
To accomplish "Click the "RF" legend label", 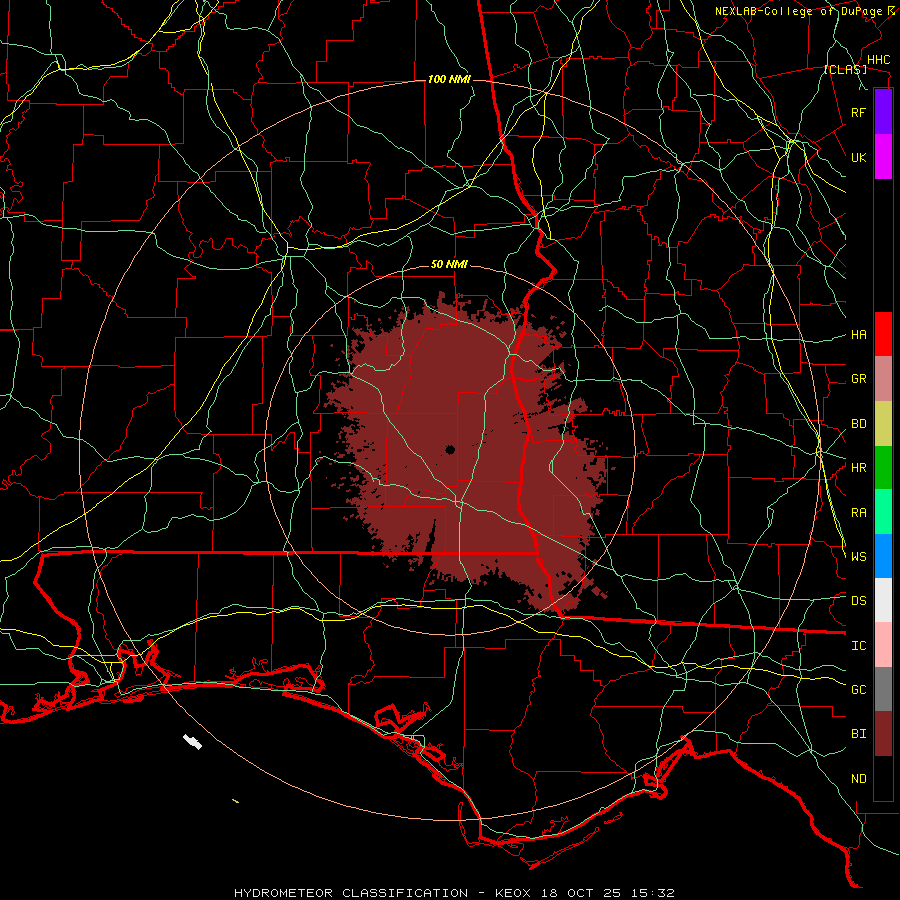I will [859, 112].
